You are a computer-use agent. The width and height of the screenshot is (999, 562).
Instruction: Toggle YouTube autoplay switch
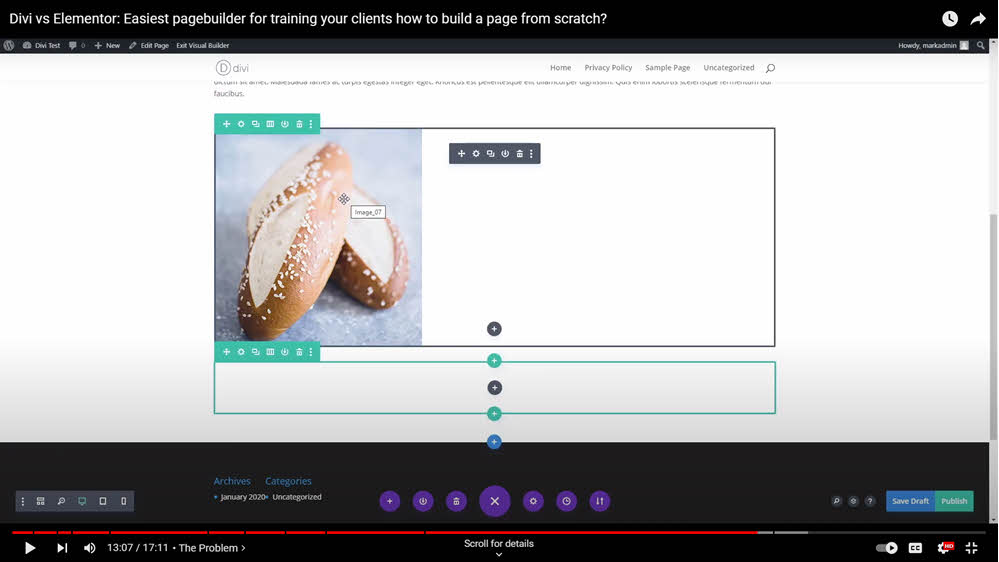point(886,548)
